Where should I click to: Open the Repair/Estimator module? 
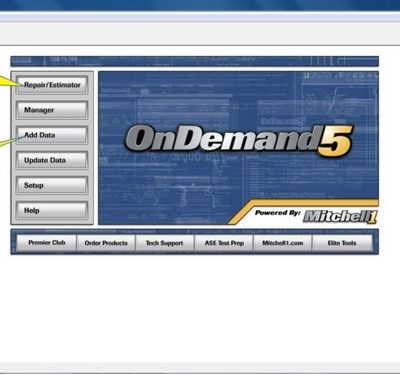coord(52,85)
